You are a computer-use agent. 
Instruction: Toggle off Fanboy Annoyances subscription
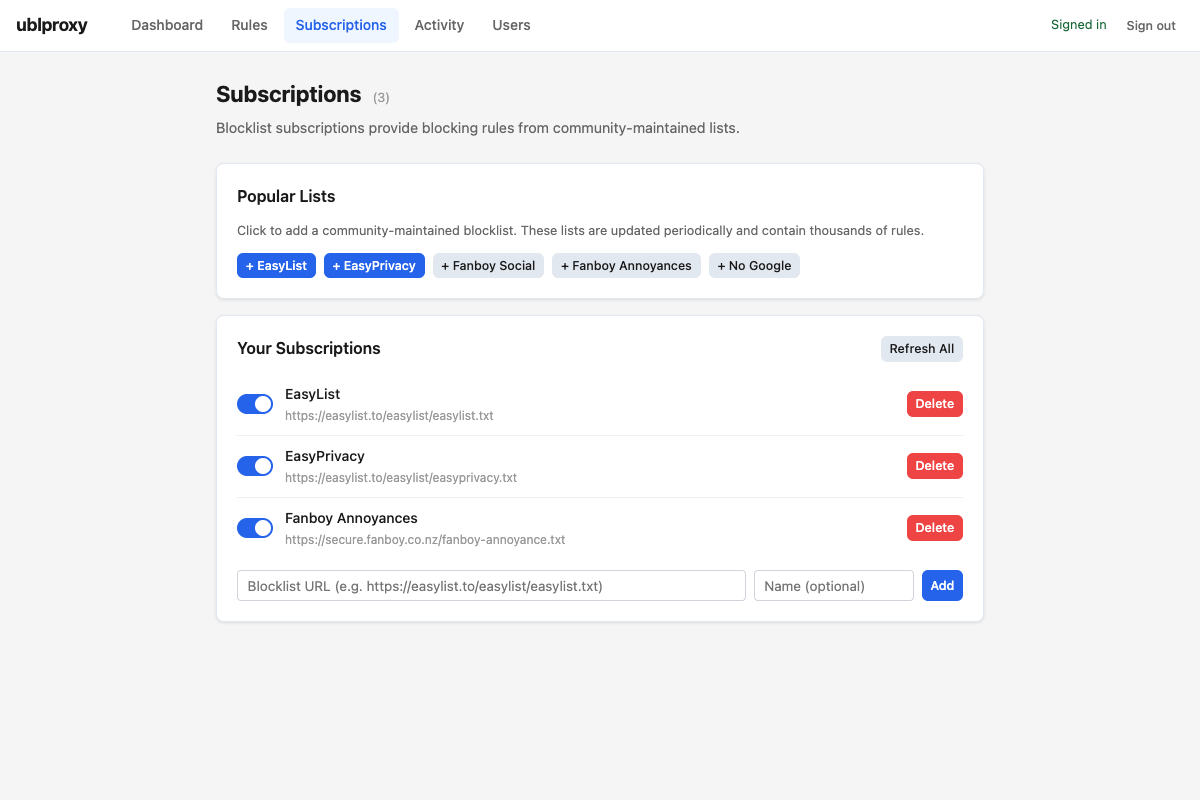[255, 528]
